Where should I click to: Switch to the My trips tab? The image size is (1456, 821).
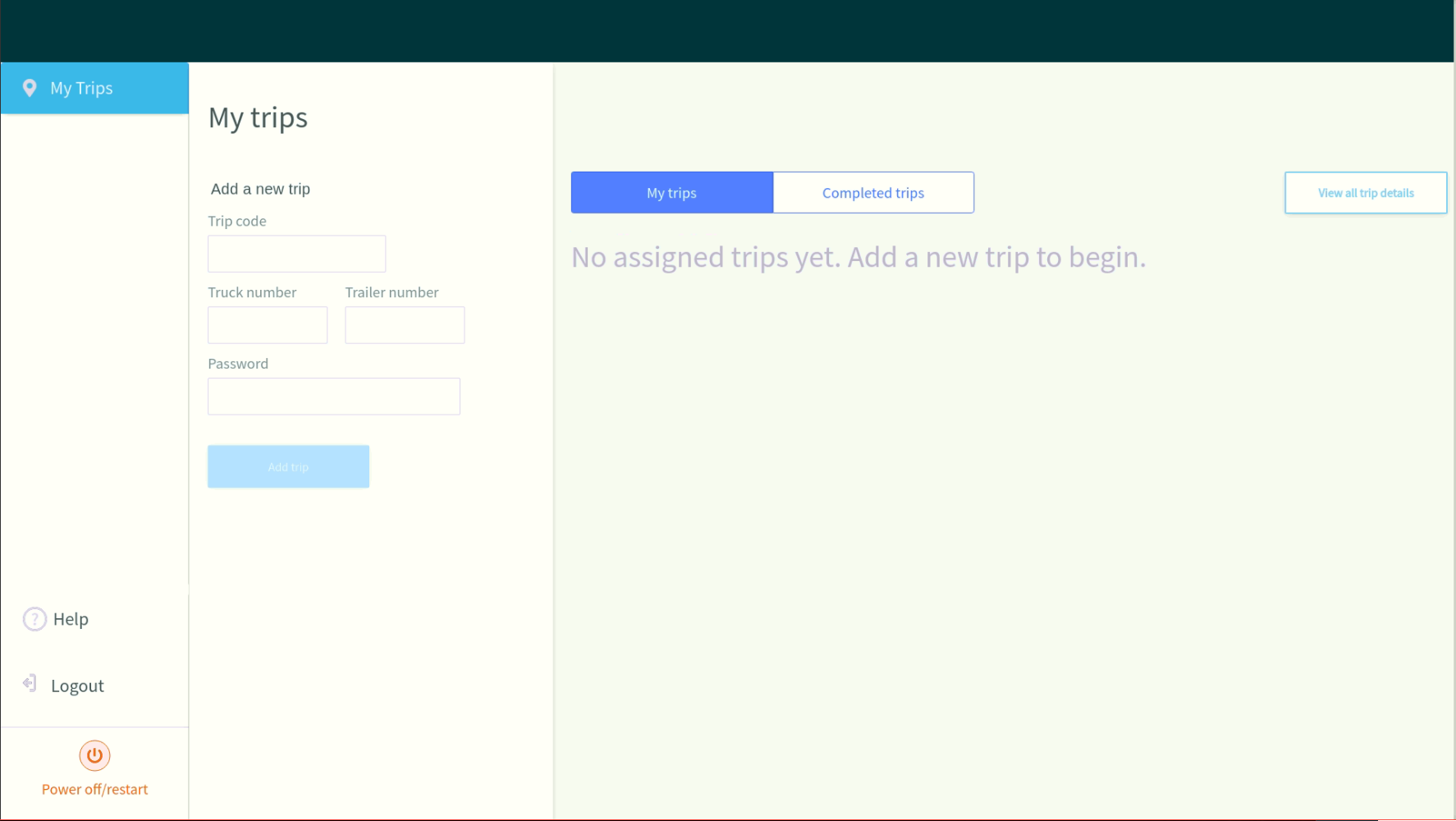pyautogui.click(x=672, y=193)
